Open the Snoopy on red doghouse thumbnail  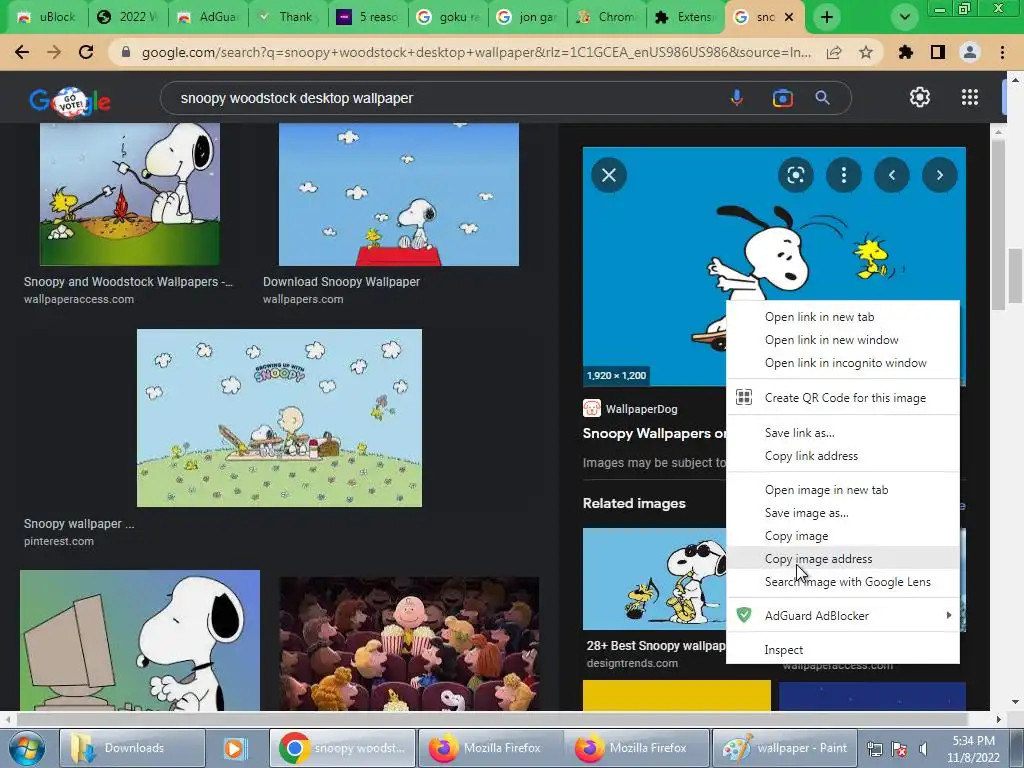(x=399, y=194)
